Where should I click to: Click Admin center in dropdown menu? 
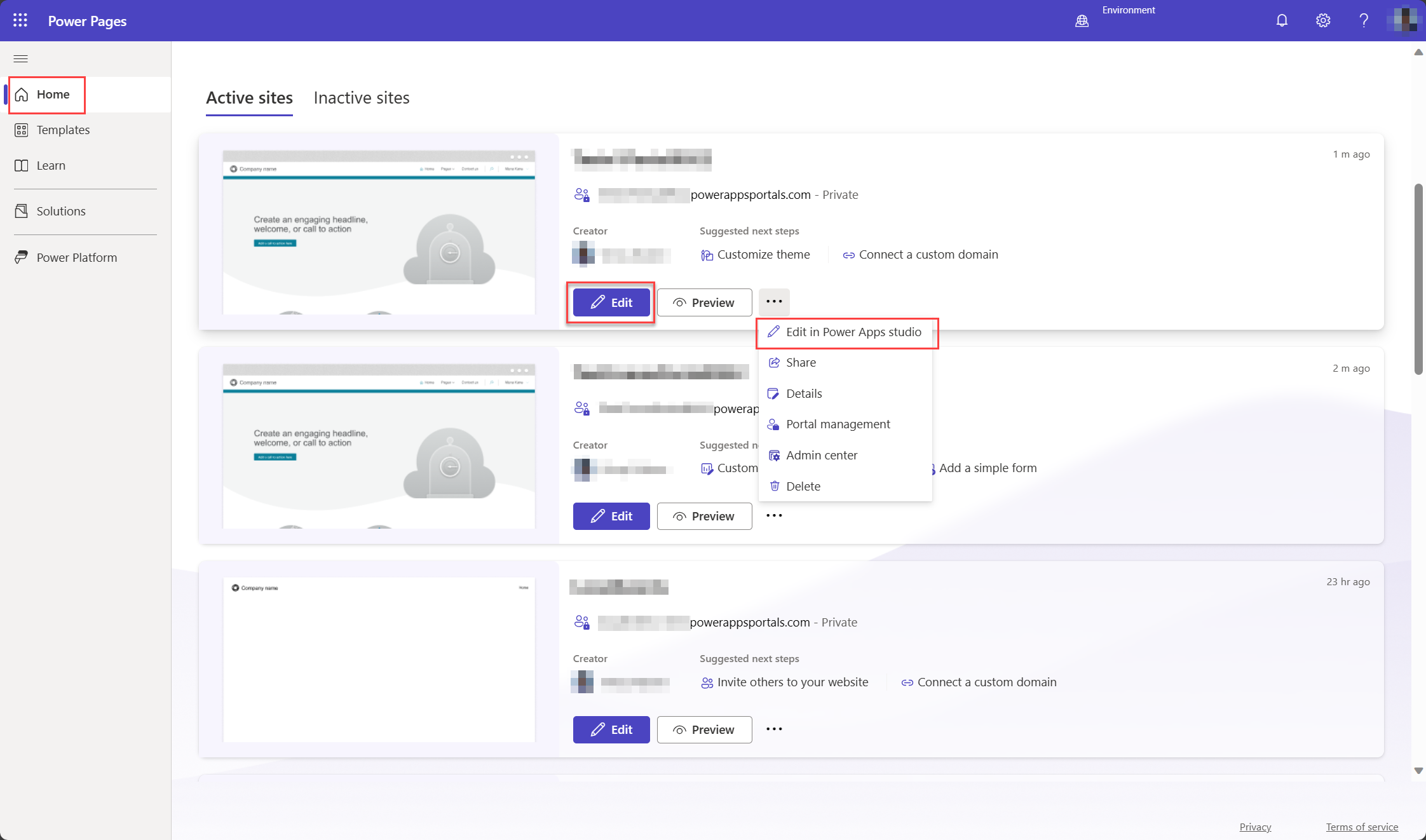822,455
